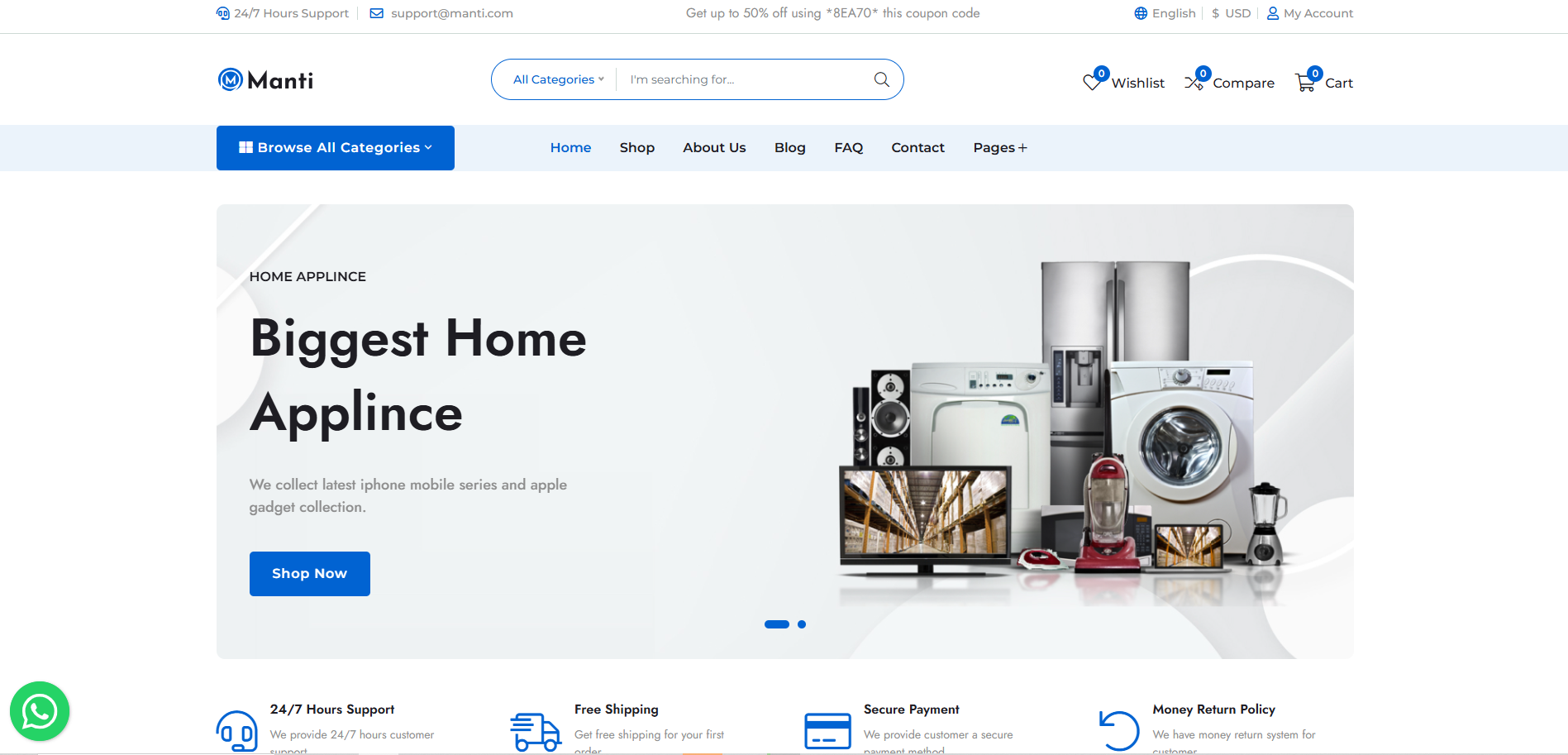Screen dimensions: 1568x755
Task: Click the search magnifier icon
Action: [x=881, y=79]
